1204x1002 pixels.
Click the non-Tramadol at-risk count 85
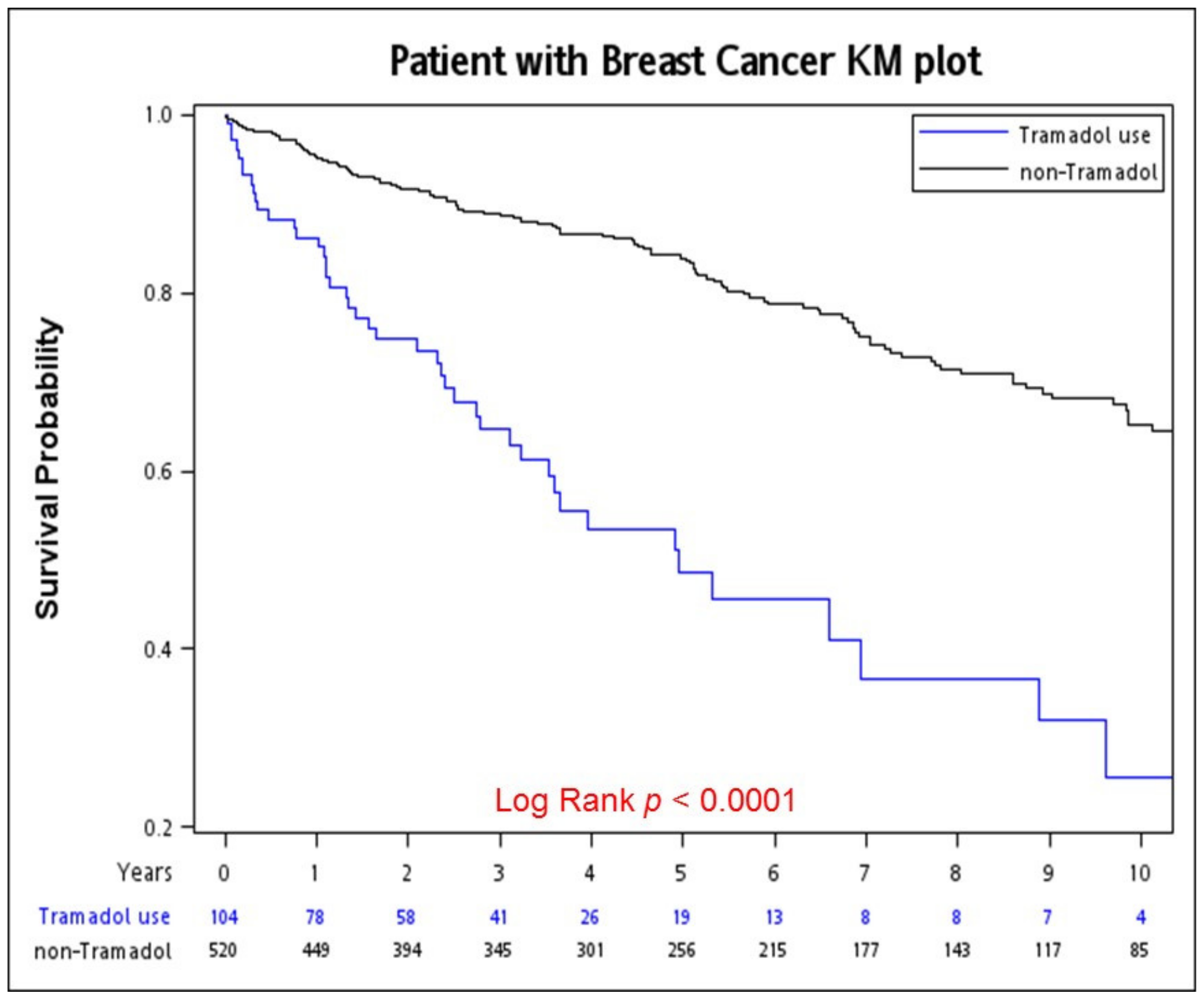tap(1139, 951)
